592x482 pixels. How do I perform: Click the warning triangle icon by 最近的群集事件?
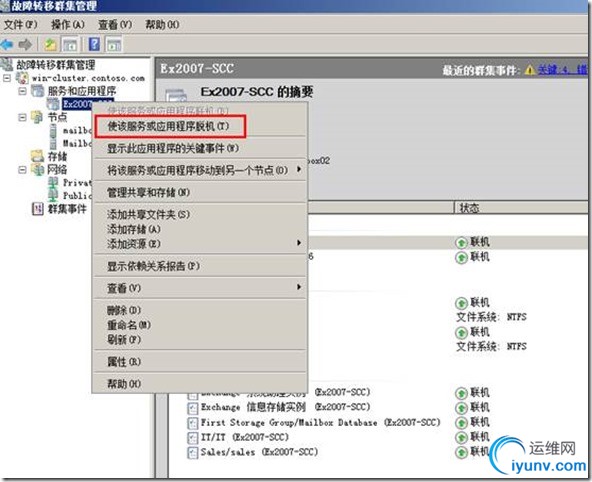(x=530, y=70)
